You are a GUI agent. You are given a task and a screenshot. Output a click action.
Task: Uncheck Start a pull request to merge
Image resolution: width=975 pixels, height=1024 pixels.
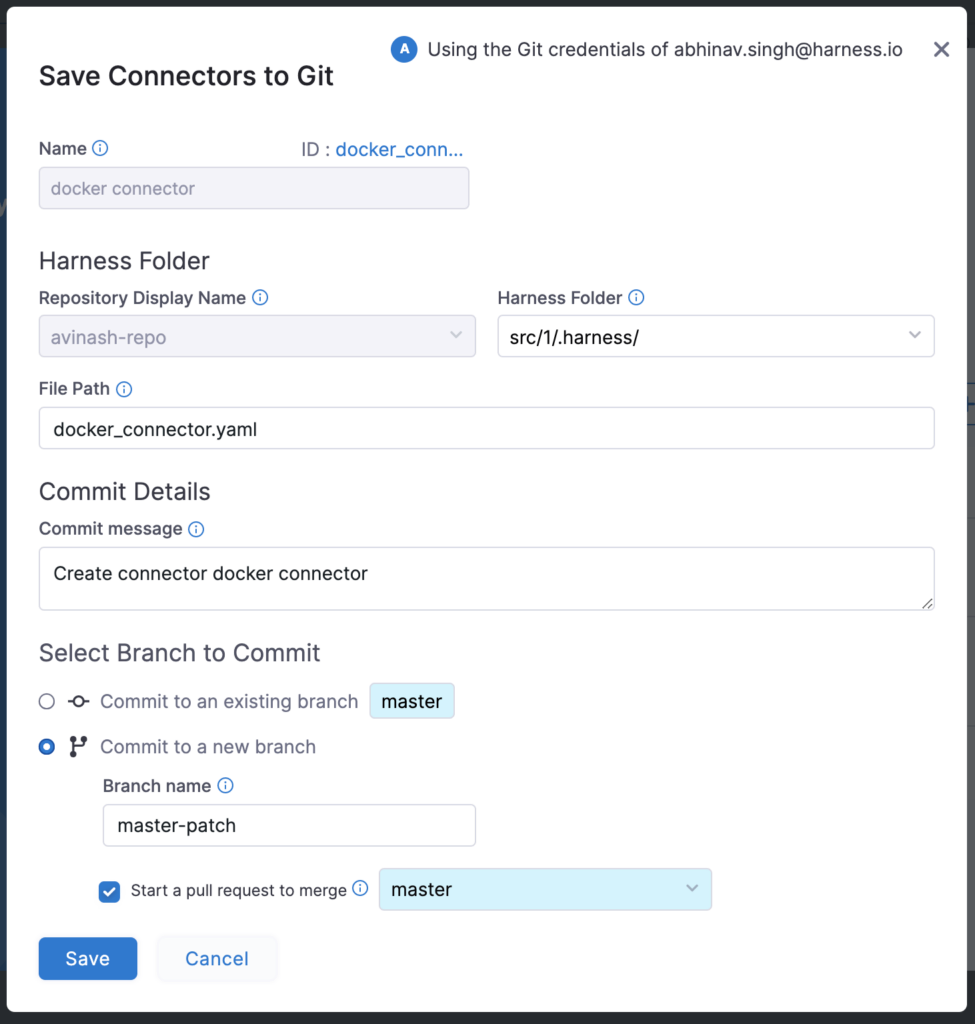[109, 891]
